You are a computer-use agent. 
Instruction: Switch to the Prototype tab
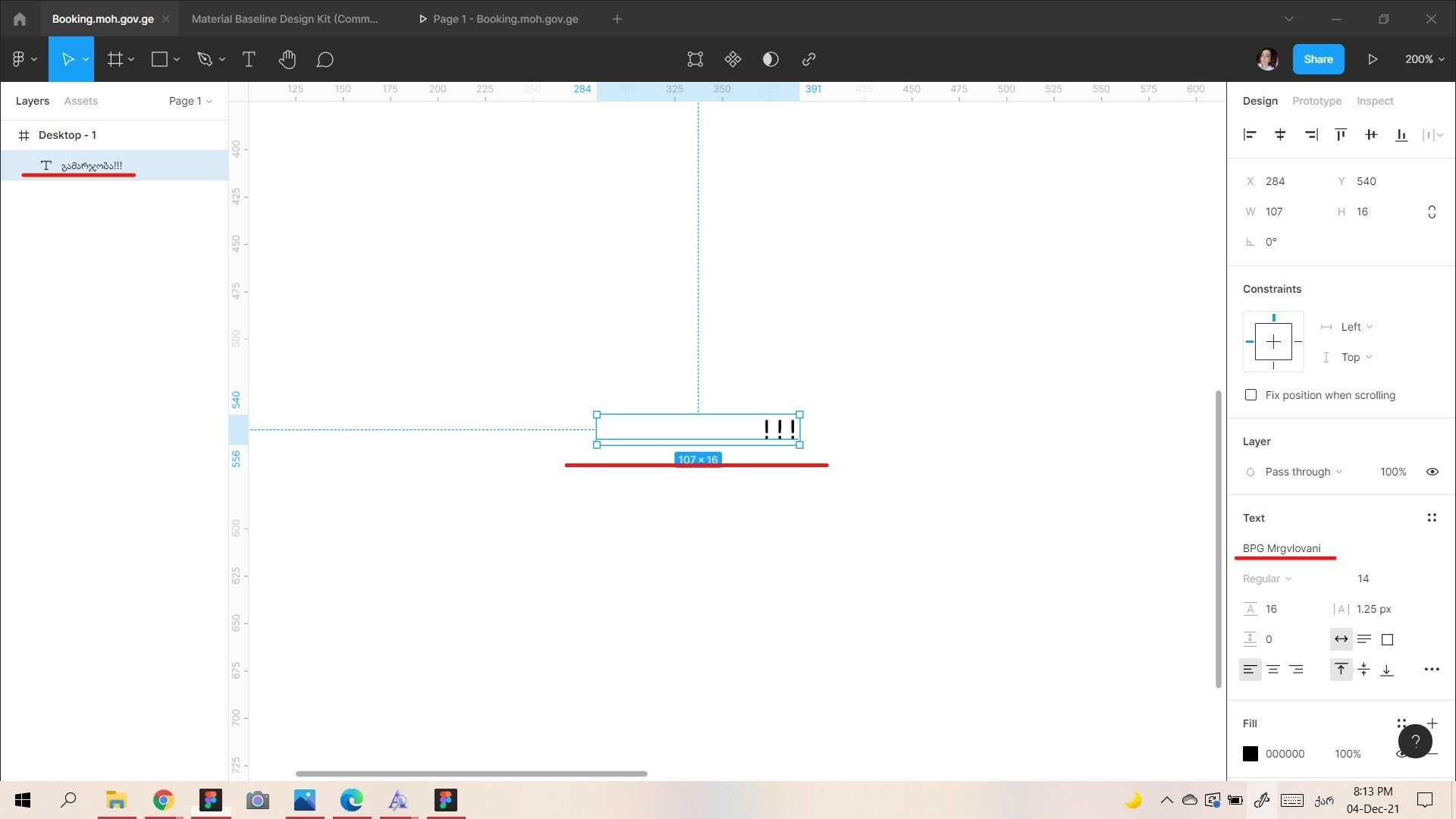pos(1318,100)
